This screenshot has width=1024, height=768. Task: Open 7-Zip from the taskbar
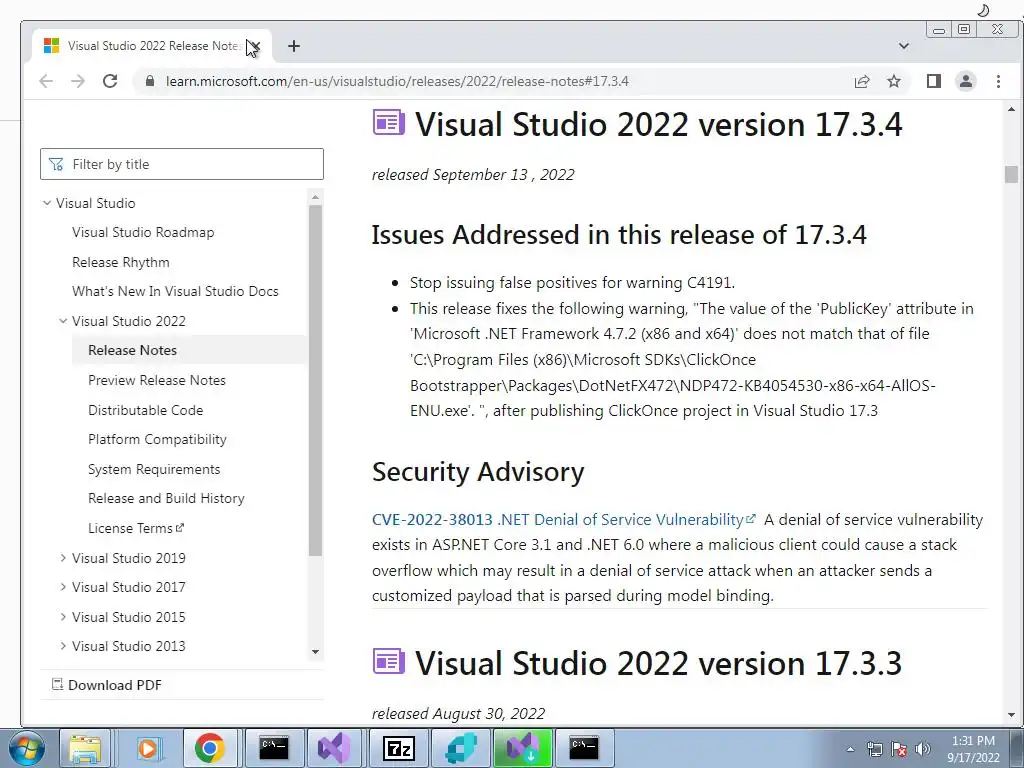tap(398, 748)
